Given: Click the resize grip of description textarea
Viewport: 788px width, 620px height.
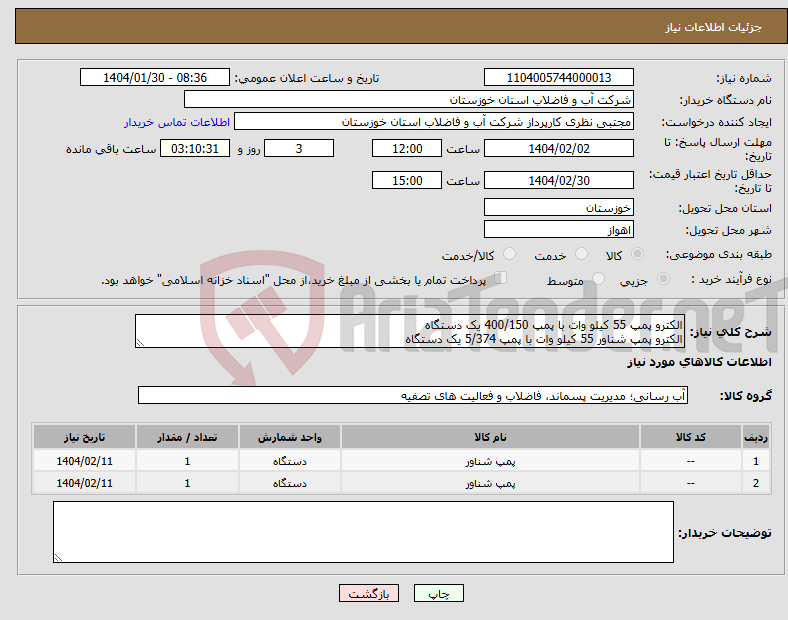Looking at the screenshot, I should coord(140,343).
